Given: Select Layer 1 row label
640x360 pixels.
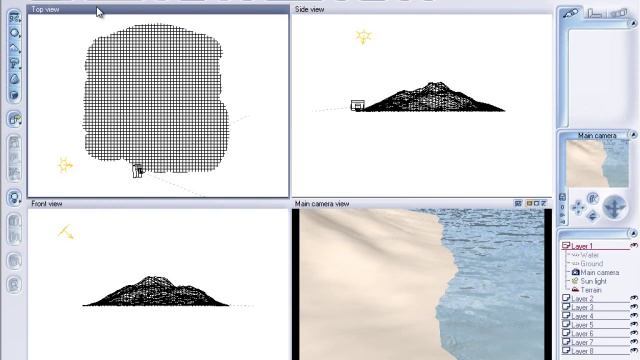Looking at the screenshot, I should click(x=582, y=246).
